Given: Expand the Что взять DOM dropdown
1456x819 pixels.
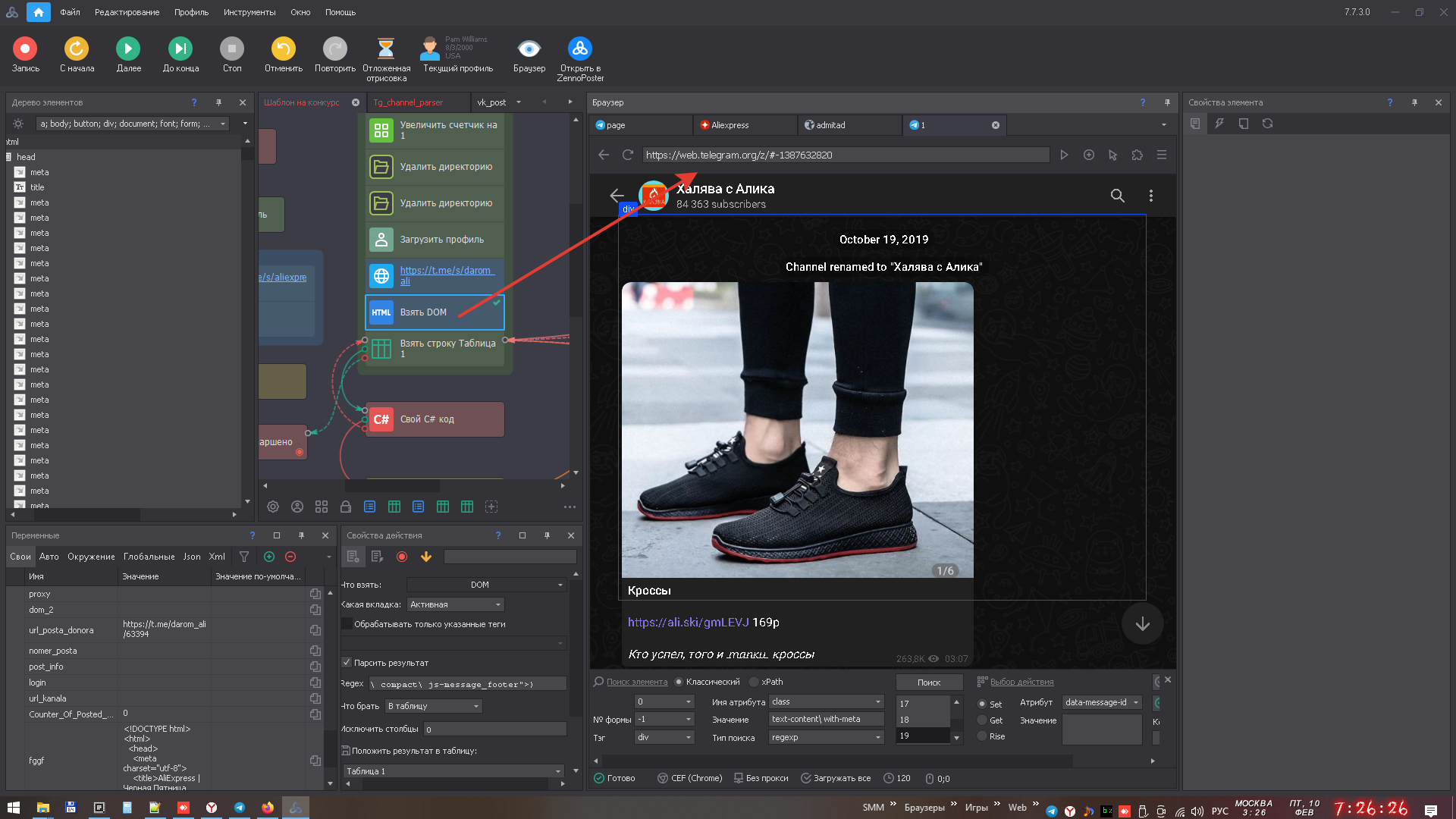Looking at the screenshot, I should tap(487, 585).
